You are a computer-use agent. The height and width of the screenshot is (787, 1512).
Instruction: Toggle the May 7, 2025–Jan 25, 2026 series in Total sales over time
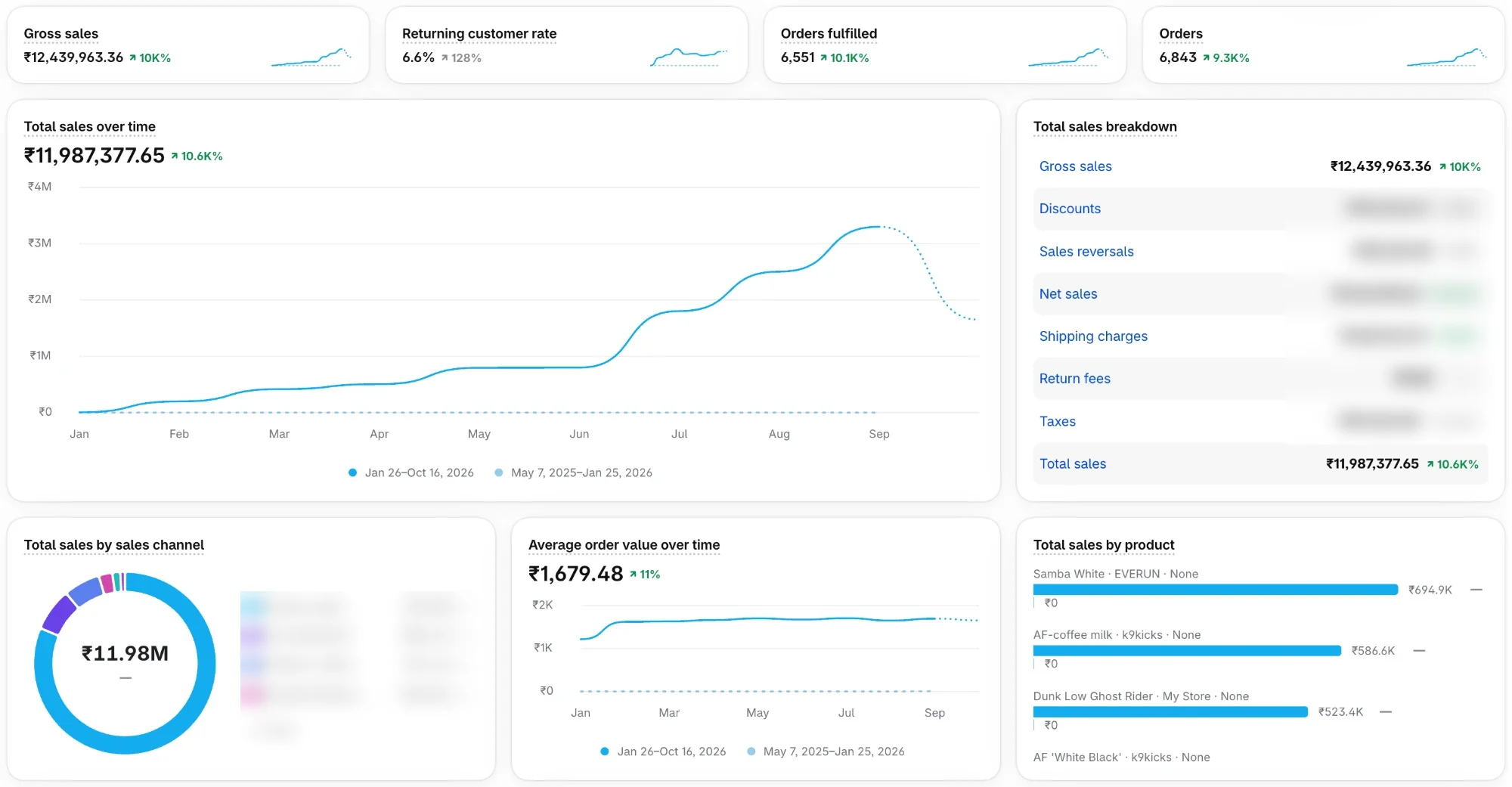(x=573, y=473)
